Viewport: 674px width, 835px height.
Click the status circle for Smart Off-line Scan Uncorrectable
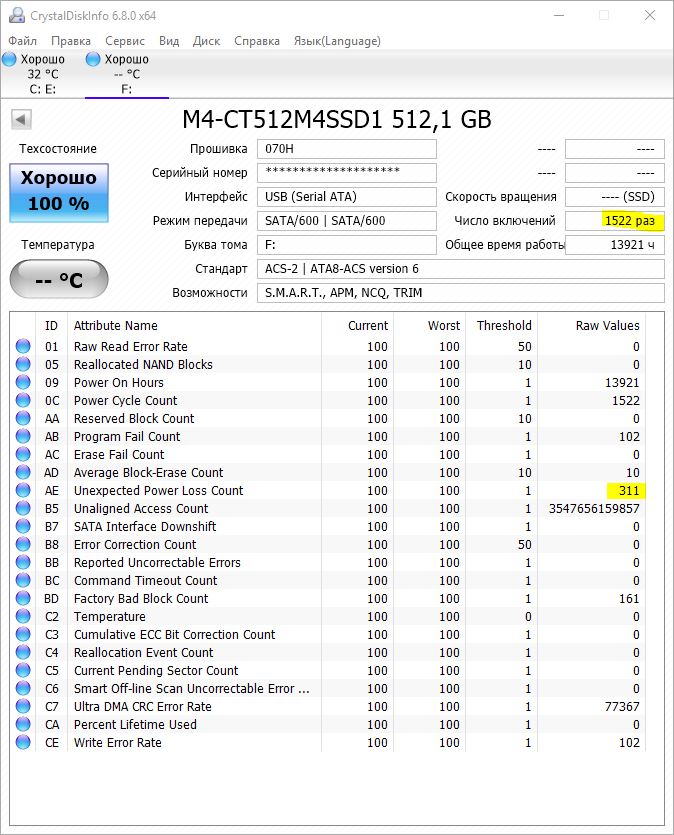(23, 688)
